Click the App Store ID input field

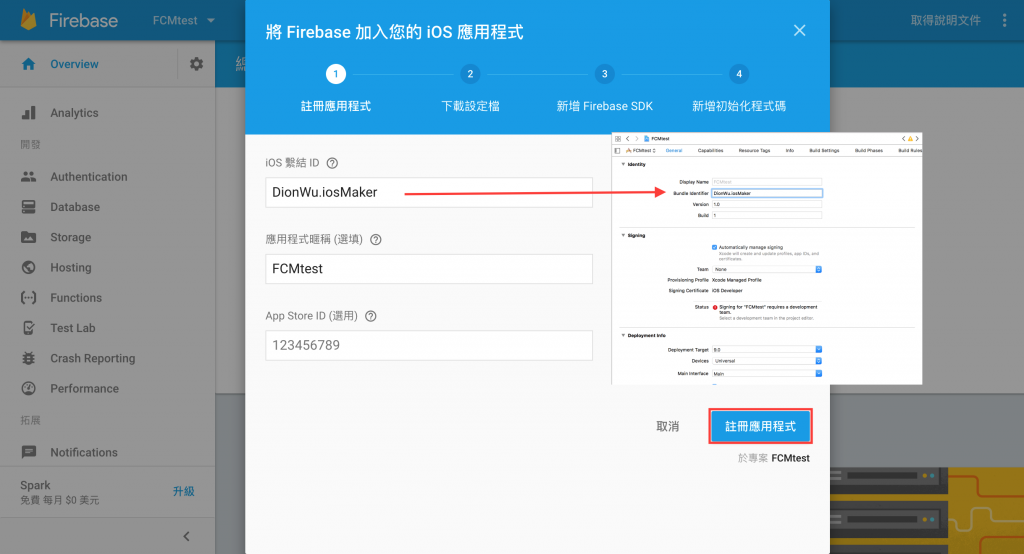point(429,346)
